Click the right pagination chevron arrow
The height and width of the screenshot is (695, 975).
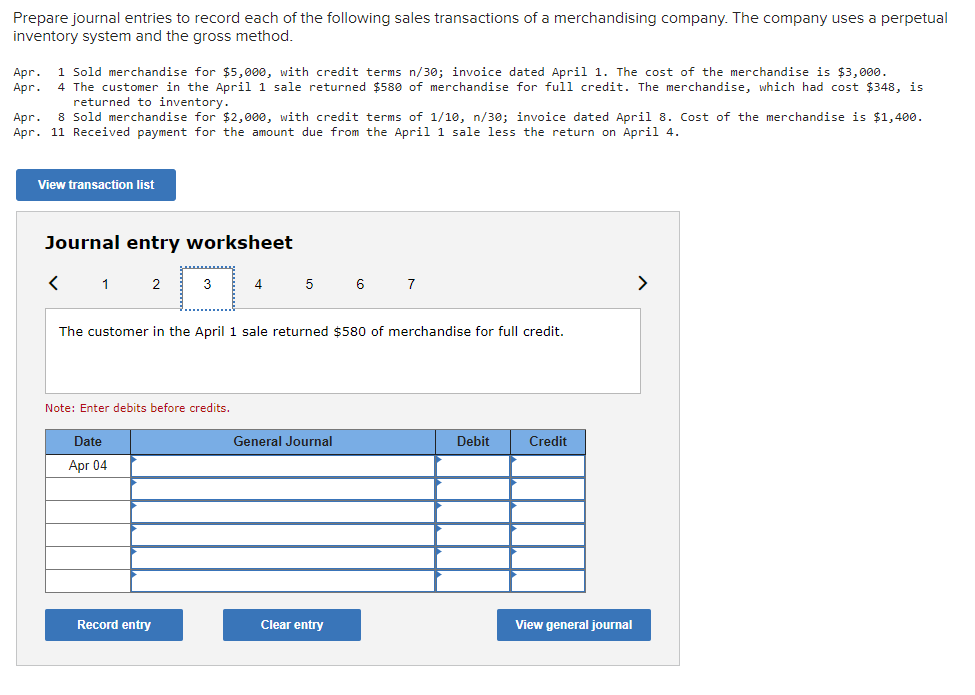pos(642,283)
